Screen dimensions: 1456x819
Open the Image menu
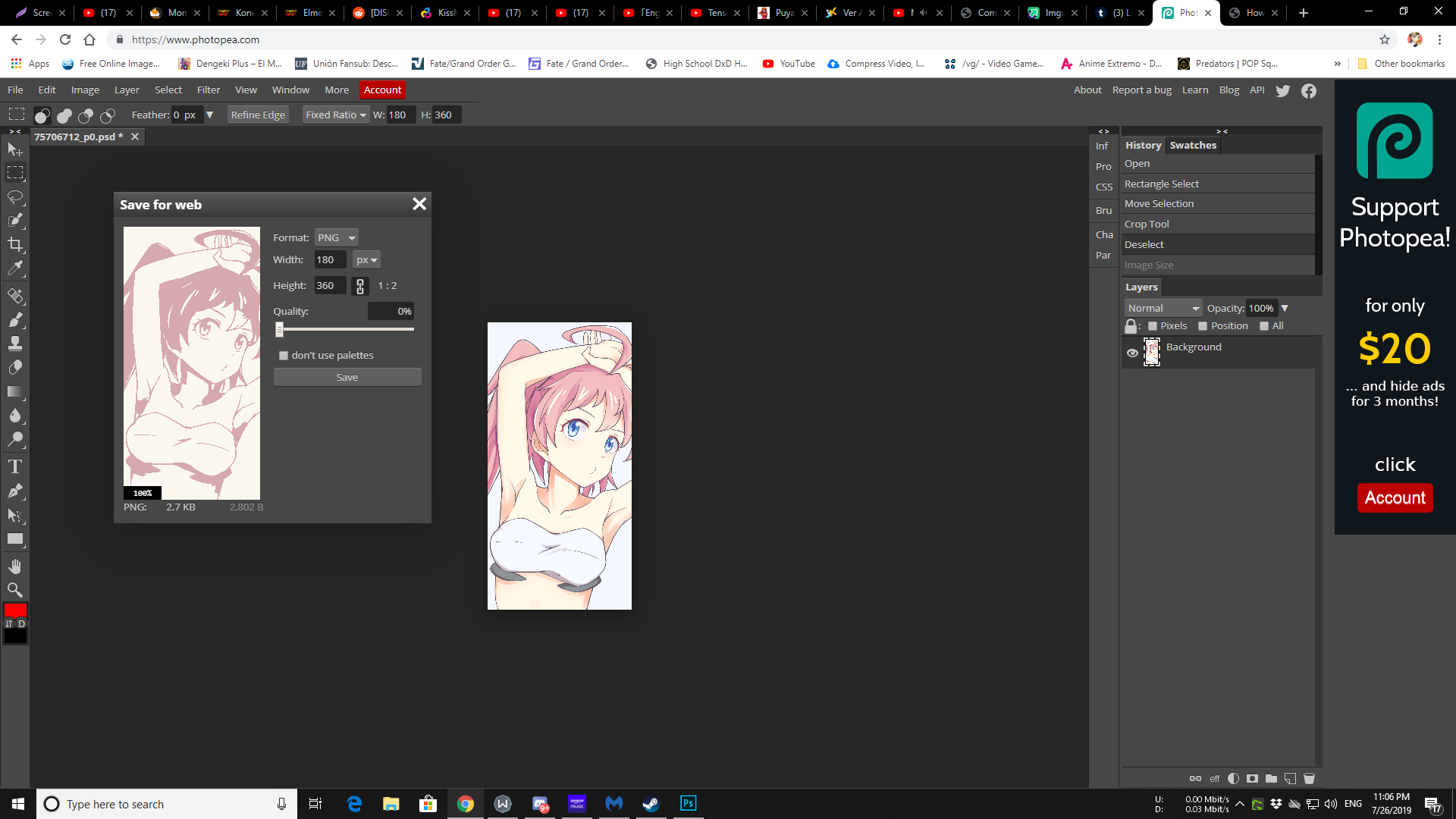click(x=85, y=89)
